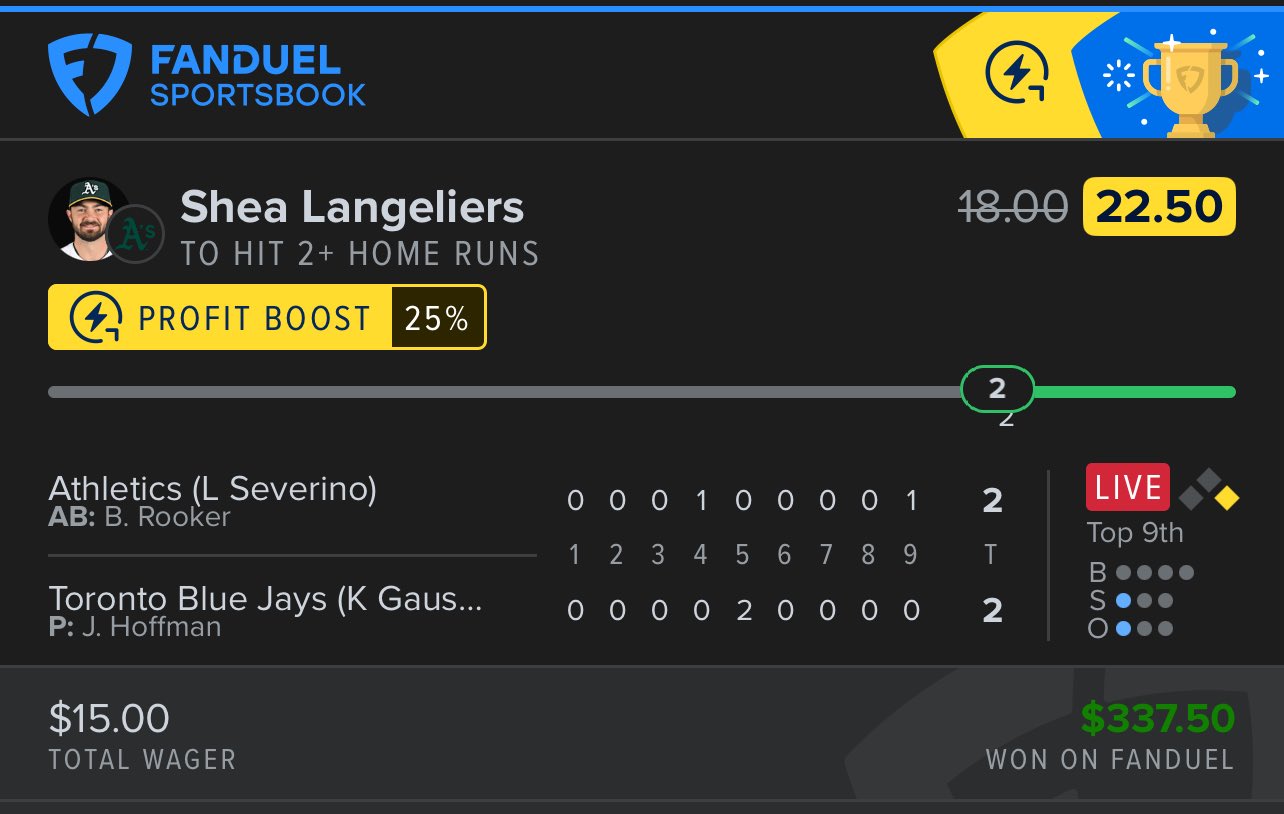Tap the yellow profit boost lightning icon
This screenshot has width=1284, height=814.
pos(1017,74)
